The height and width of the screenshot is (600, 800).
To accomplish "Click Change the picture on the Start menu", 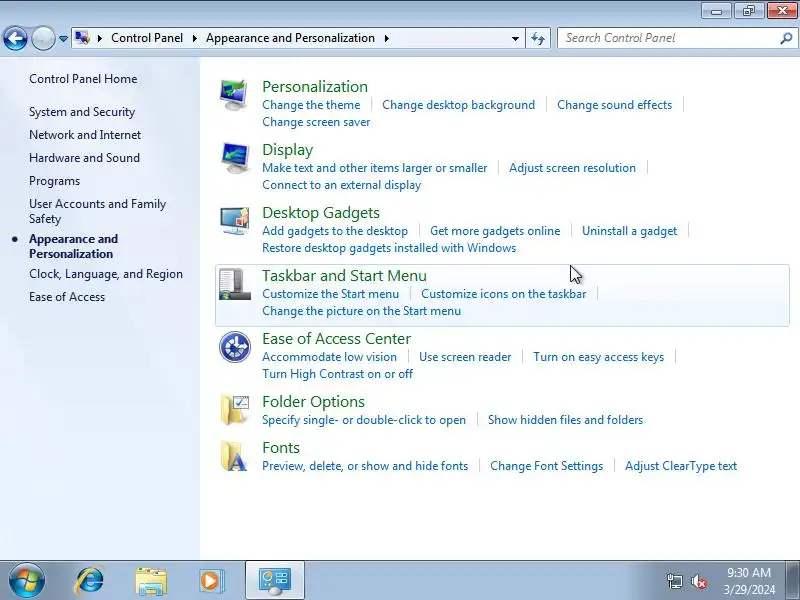I will tap(362, 311).
